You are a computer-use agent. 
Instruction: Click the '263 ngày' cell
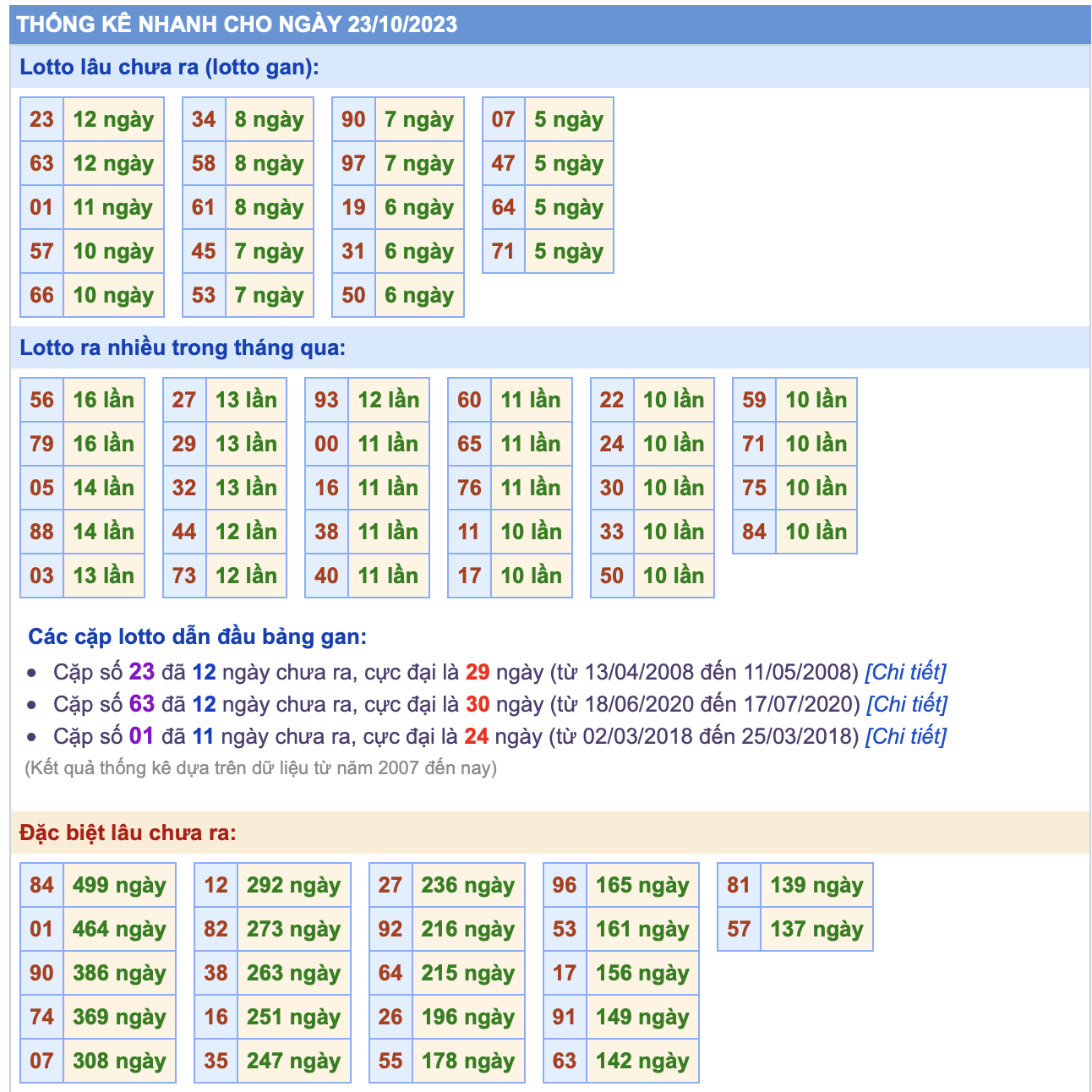click(293, 973)
